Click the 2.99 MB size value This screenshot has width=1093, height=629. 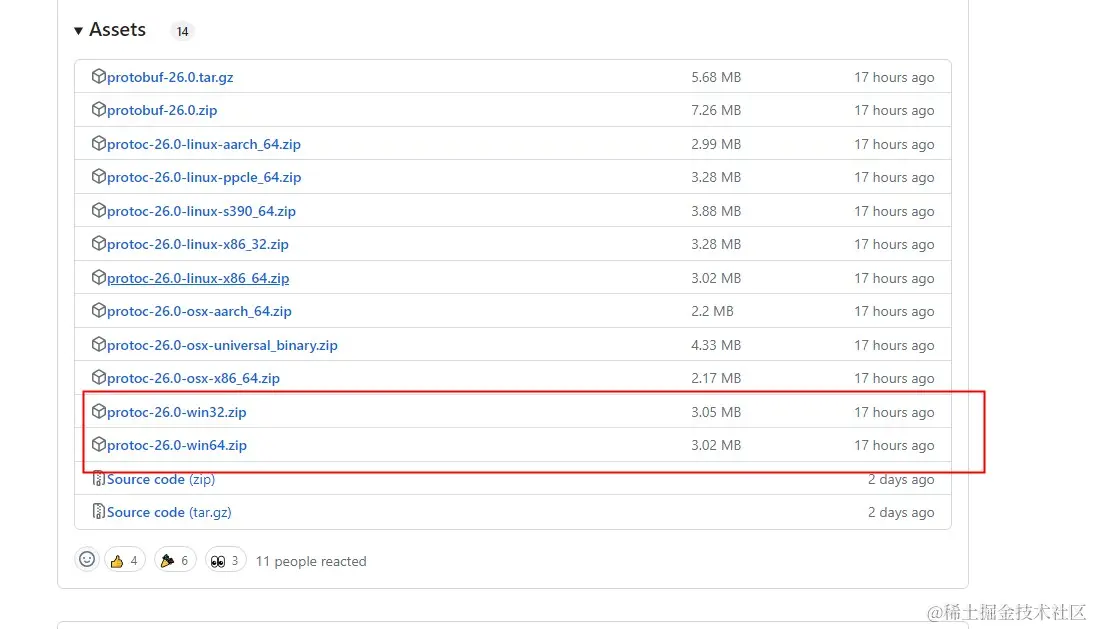716,144
